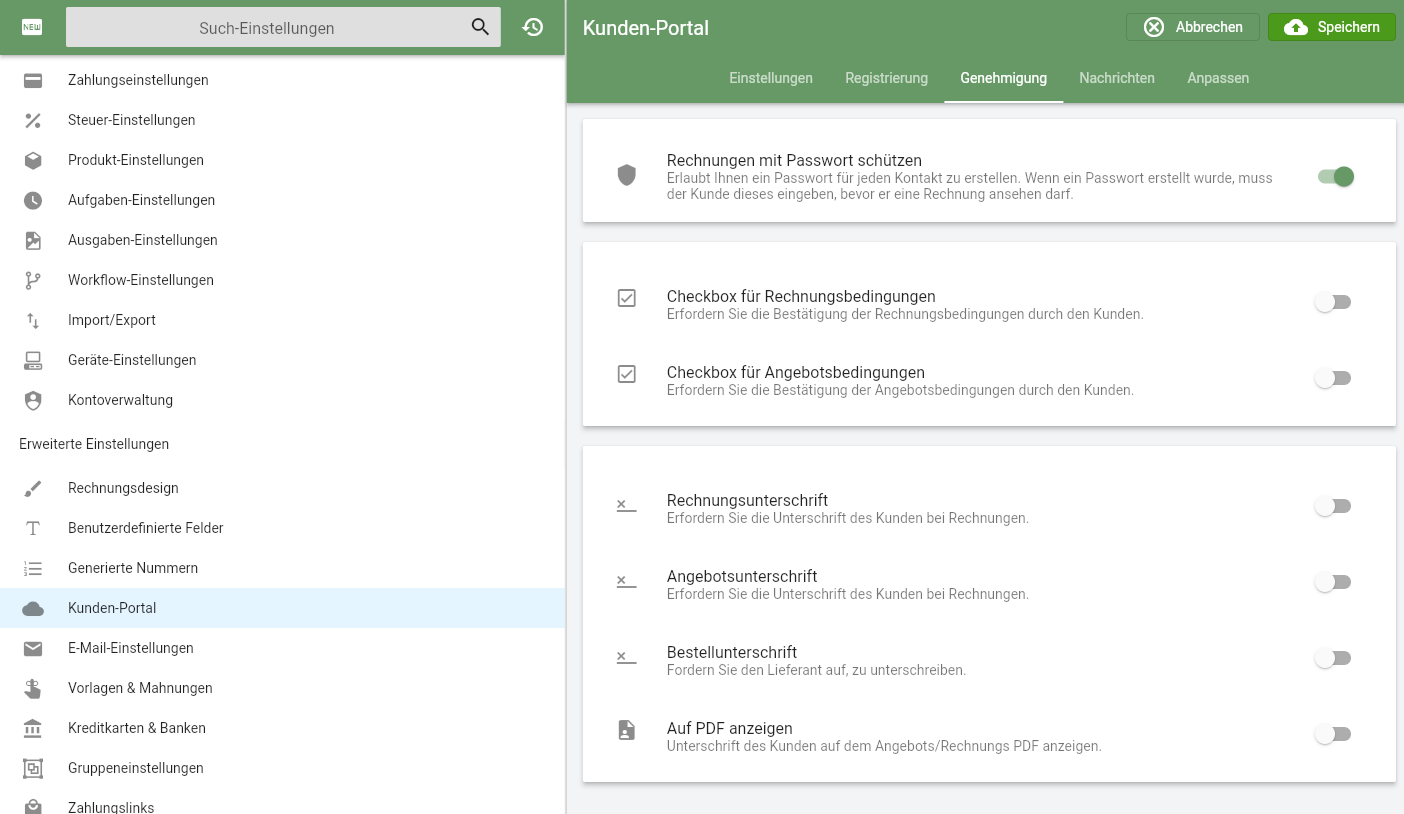Click the receipt icon beside Ausgaben-Einstellungen
1404x814 pixels.
pos(33,240)
